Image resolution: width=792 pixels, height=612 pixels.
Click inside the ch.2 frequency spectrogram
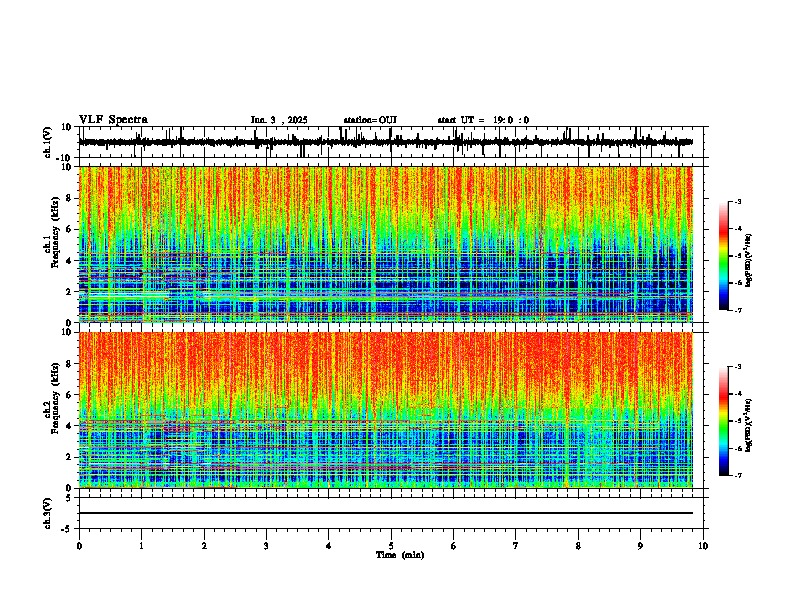point(386,410)
